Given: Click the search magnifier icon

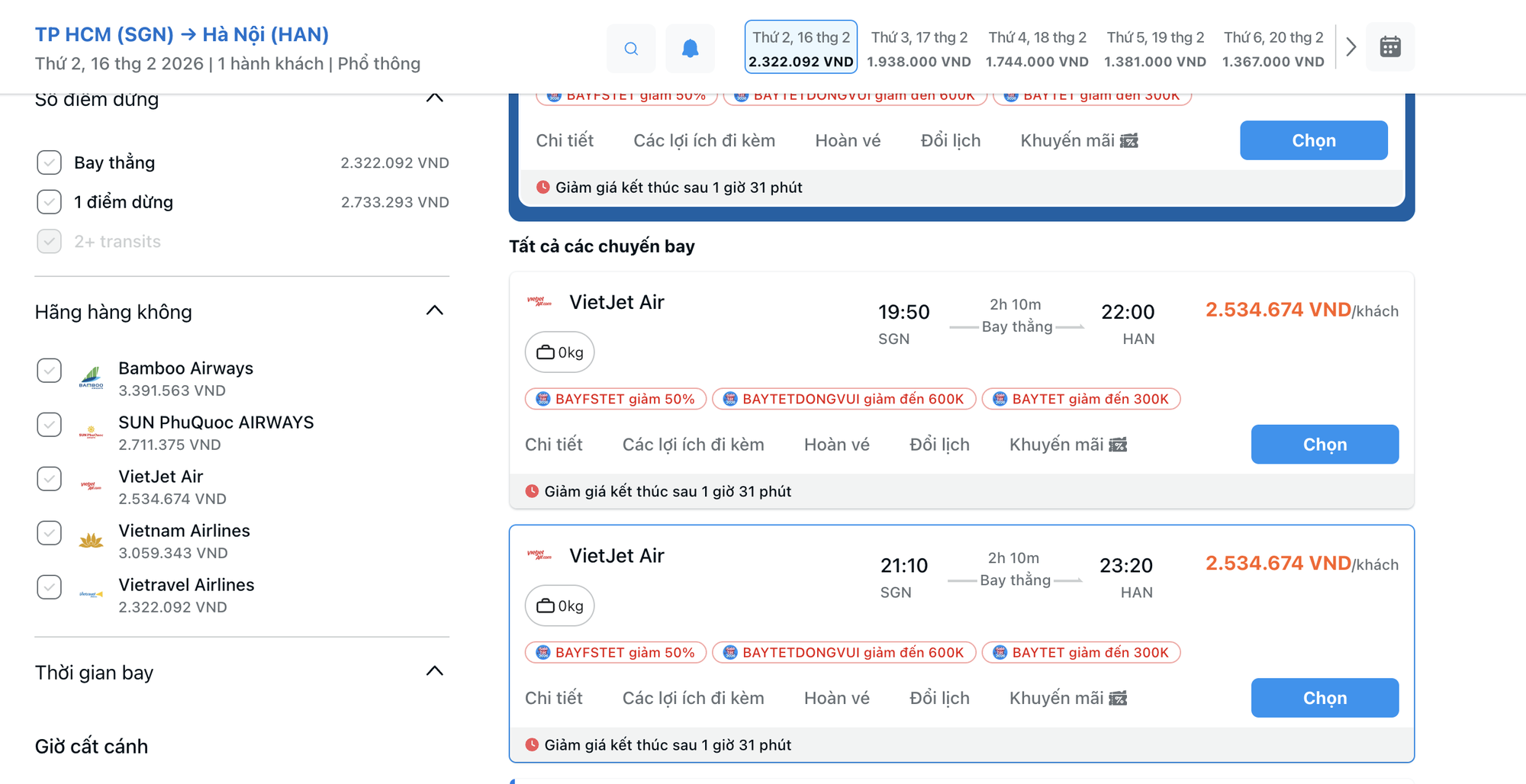Looking at the screenshot, I should pyautogui.click(x=631, y=49).
